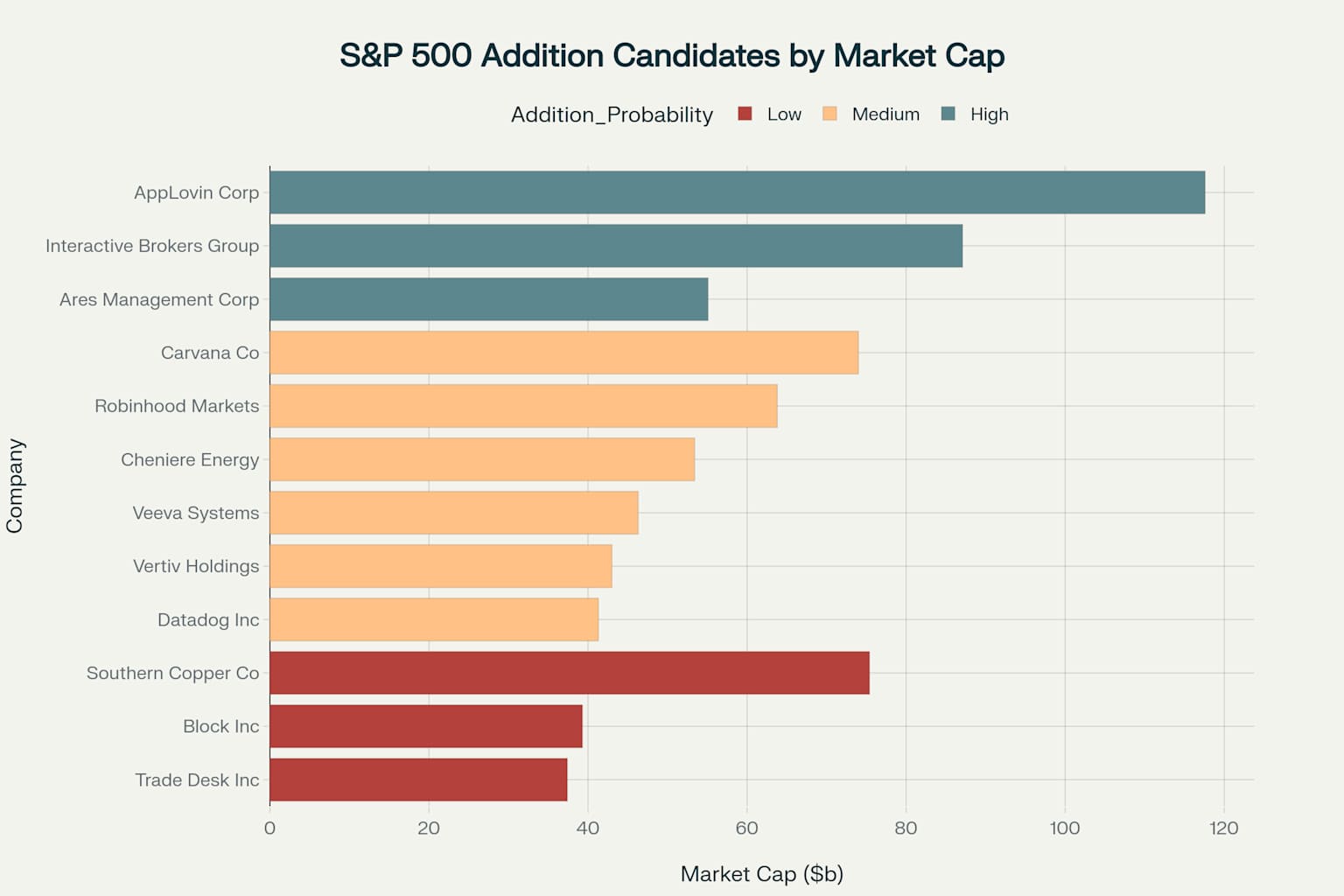Select the Interactive Brokers Group bar

pos(616,246)
